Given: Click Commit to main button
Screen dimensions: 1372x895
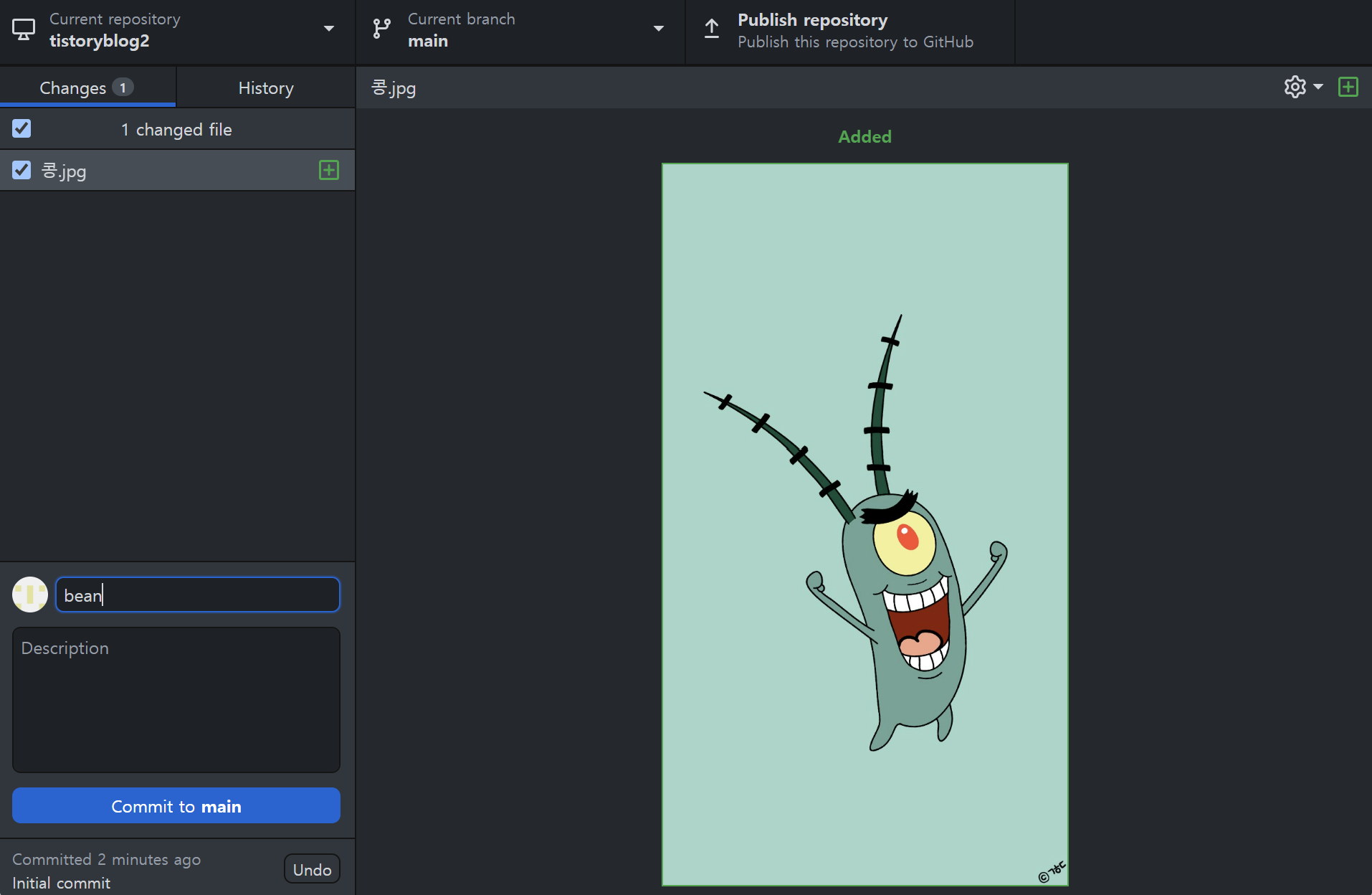Looking at the screenshot, I should tap(176, 806).
